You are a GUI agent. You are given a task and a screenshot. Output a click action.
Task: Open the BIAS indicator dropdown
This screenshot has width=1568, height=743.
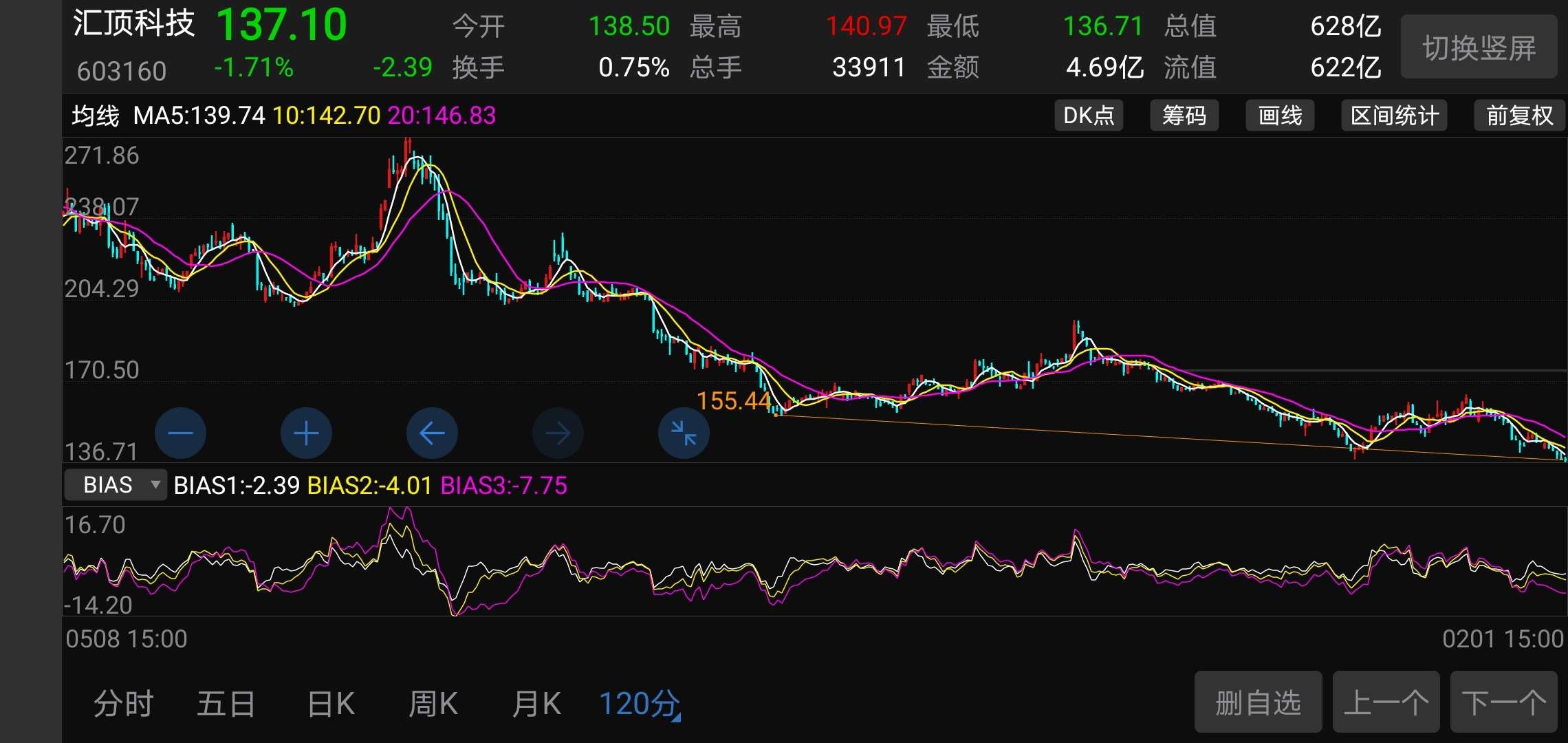(x=116, y=485)
